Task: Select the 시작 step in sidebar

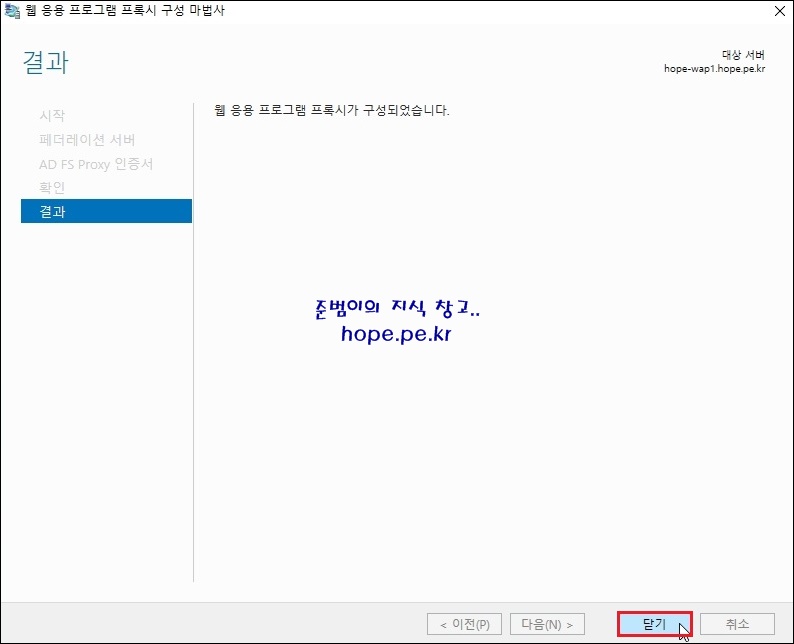Action: [x=52, y=115]
